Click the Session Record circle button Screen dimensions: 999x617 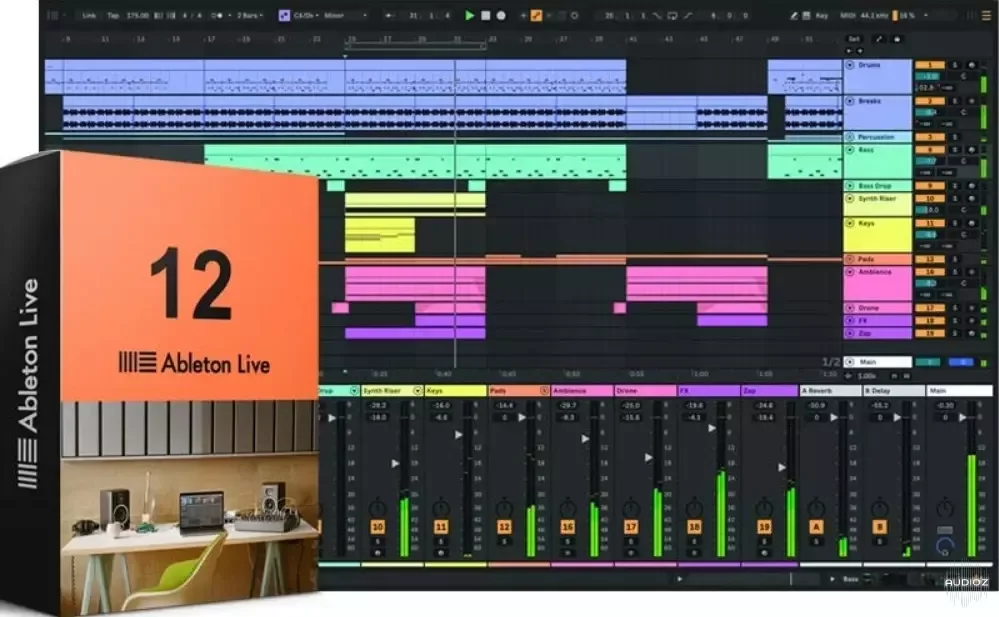[574, 15]
